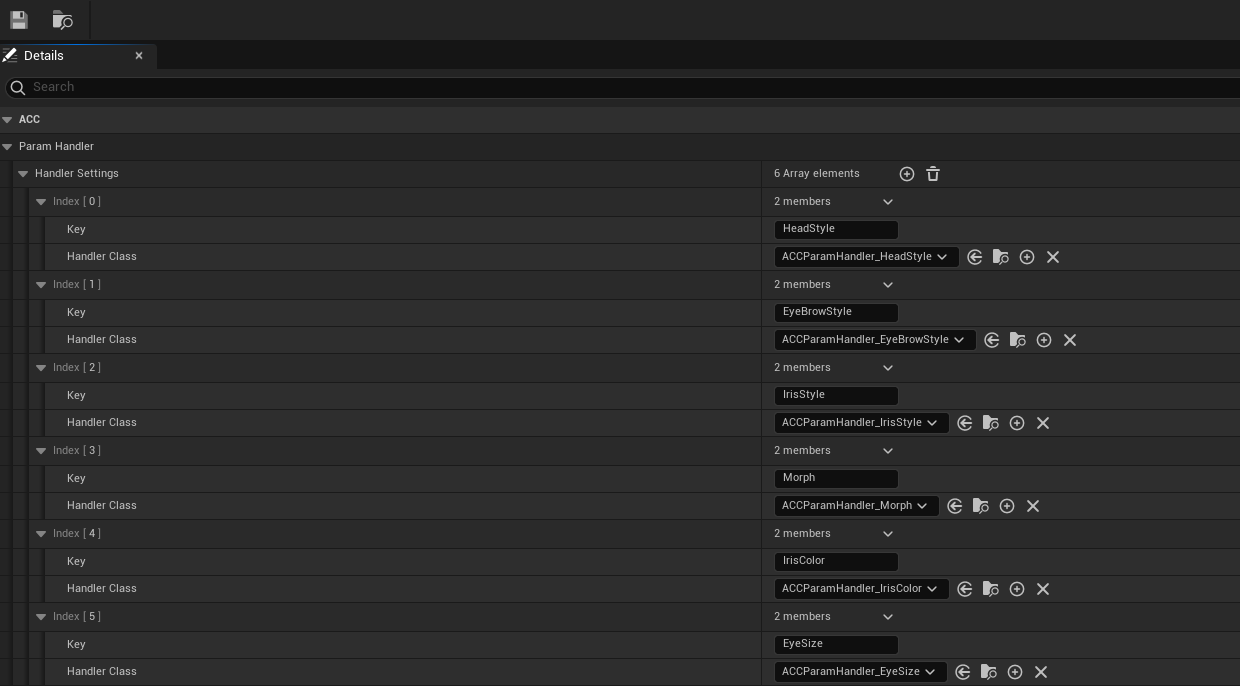Screen dimensions: 1240x686
Task: Click the Browse to asset toolbar icon
Action: pos(62,20)
